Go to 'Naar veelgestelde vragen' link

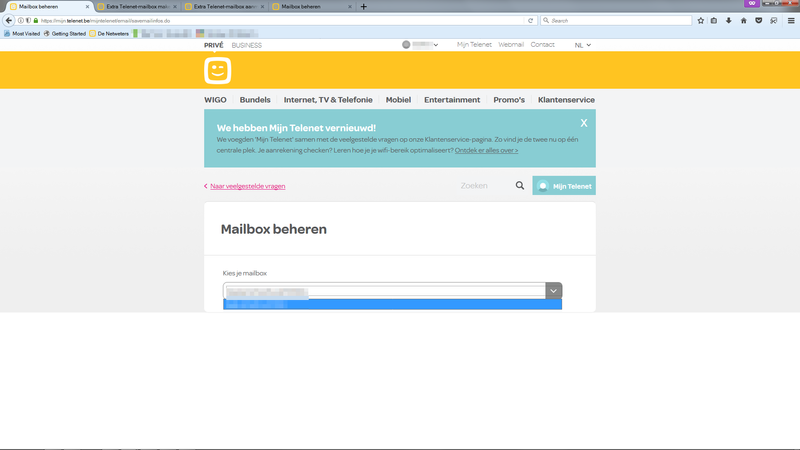(x=247, y=186)
